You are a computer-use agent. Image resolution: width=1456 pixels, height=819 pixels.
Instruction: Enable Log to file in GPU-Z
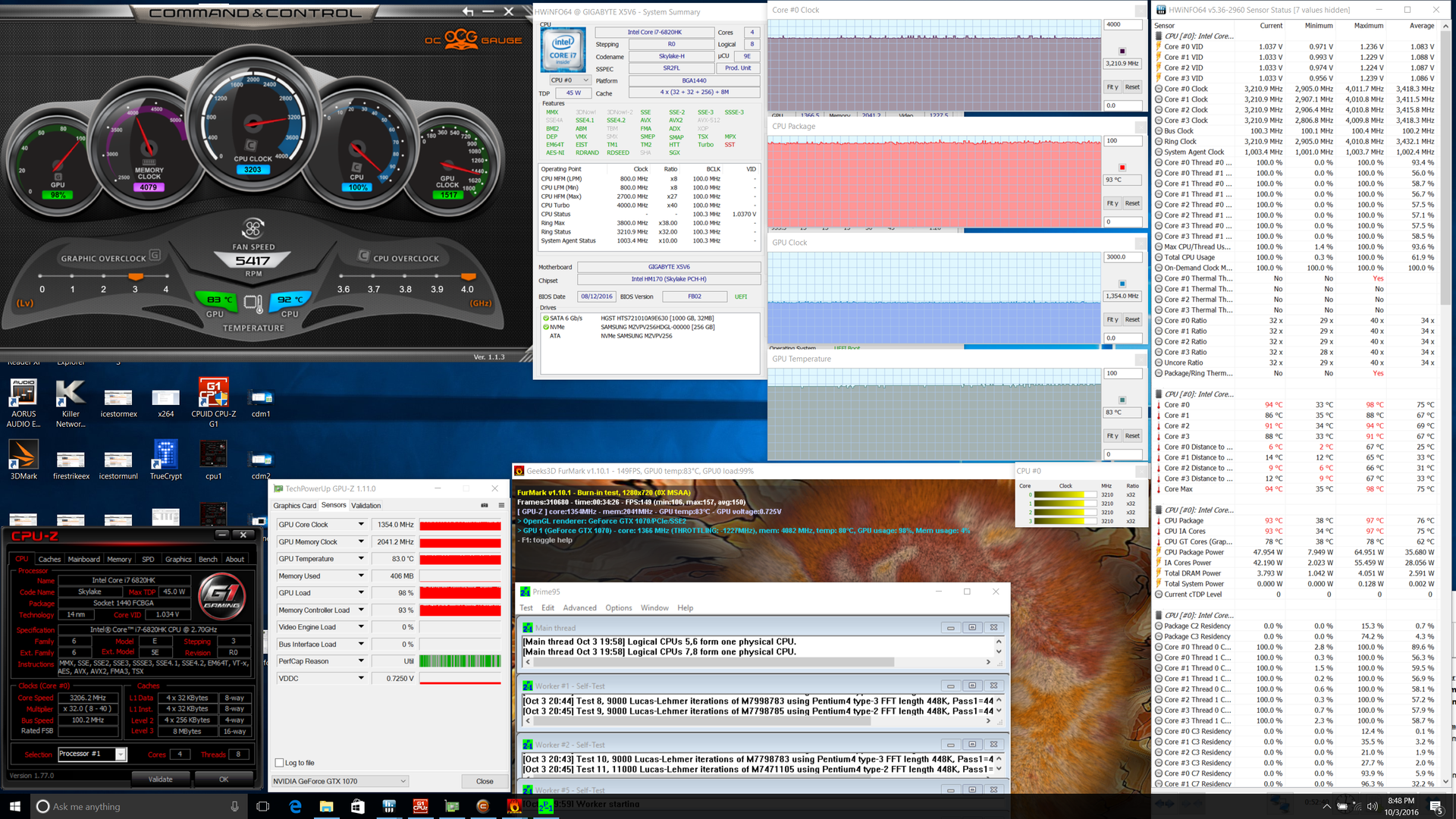(279, 763)
